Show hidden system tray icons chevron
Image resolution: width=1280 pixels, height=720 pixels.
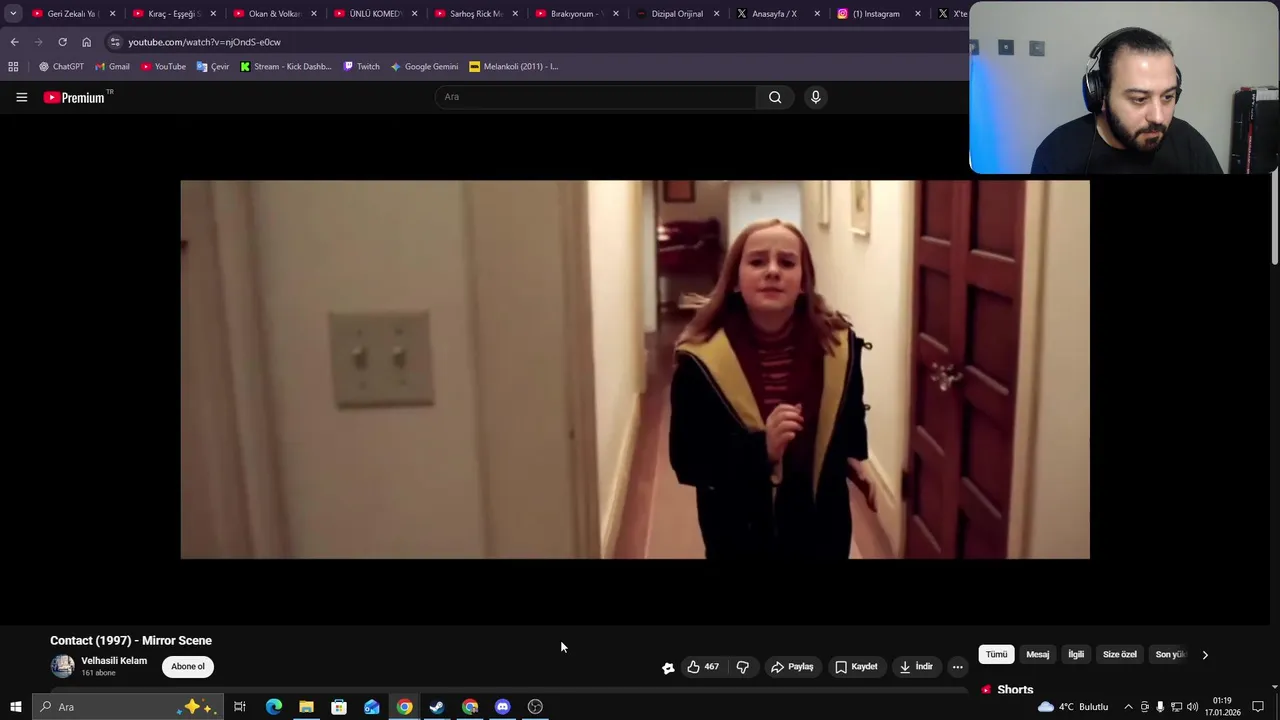tap(1128, 707)
